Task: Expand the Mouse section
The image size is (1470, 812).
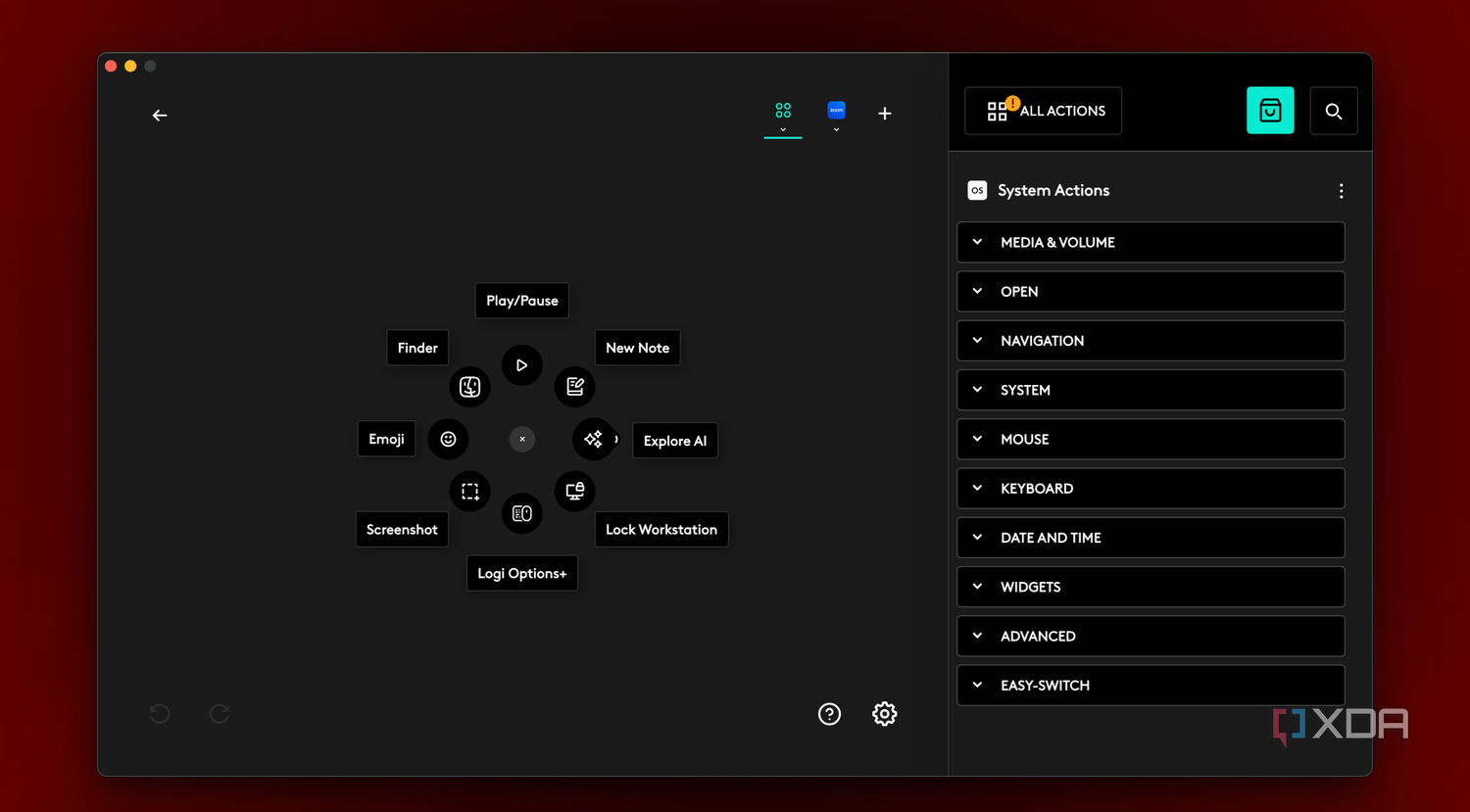Action: pos(1151,439)
